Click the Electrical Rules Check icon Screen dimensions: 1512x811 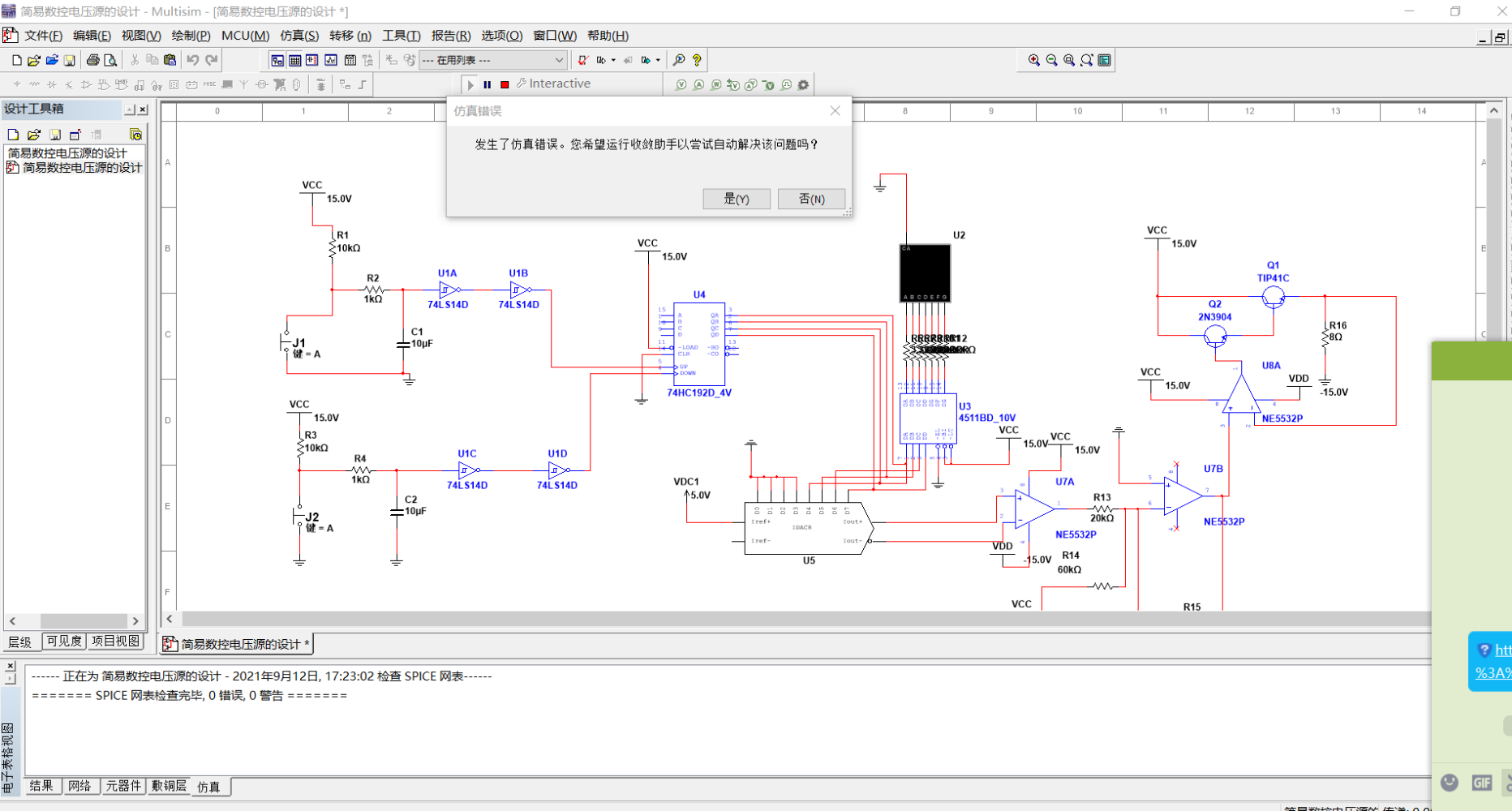click(x=582, y=60)
